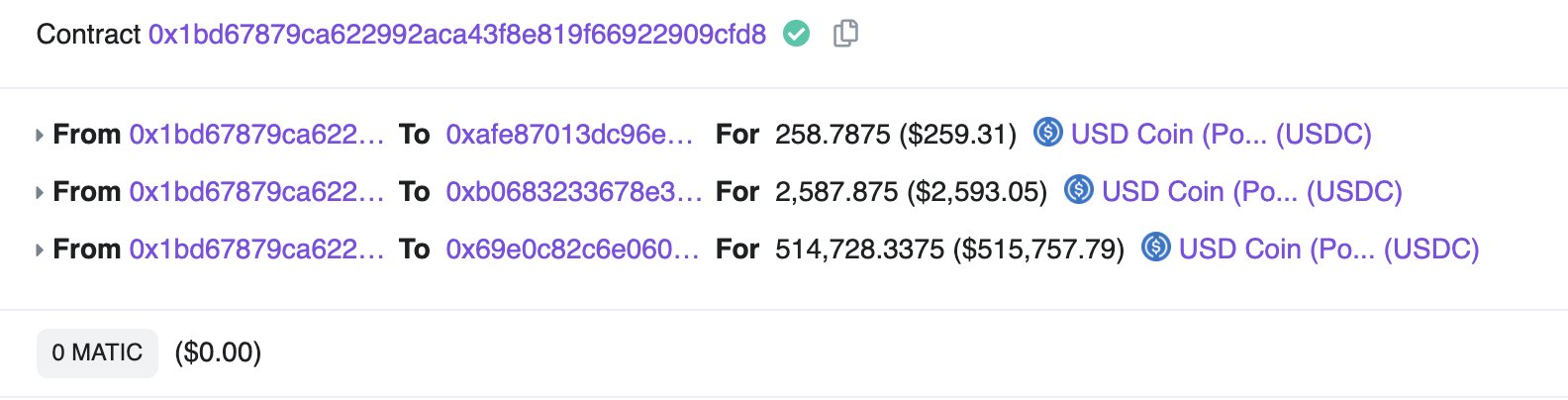Click sender address in third transfer row
Image resolution: width=1568 pixels, height=400 pixels.
point(256,249)
